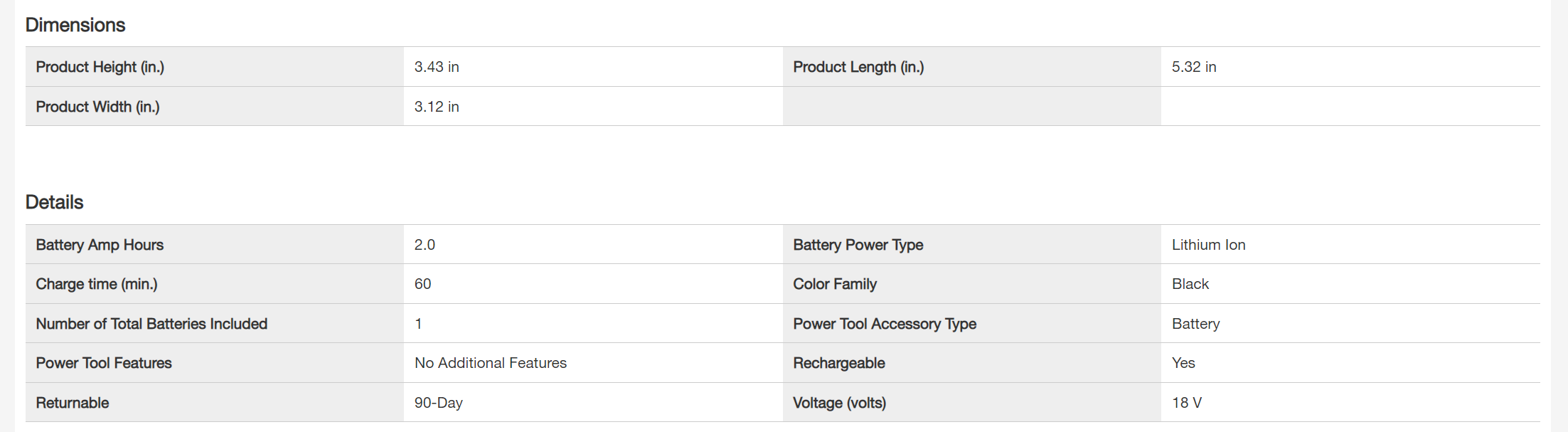1568x432 pixels.
Task: Select the Product Width (in.) label
Action: (98, 107)
